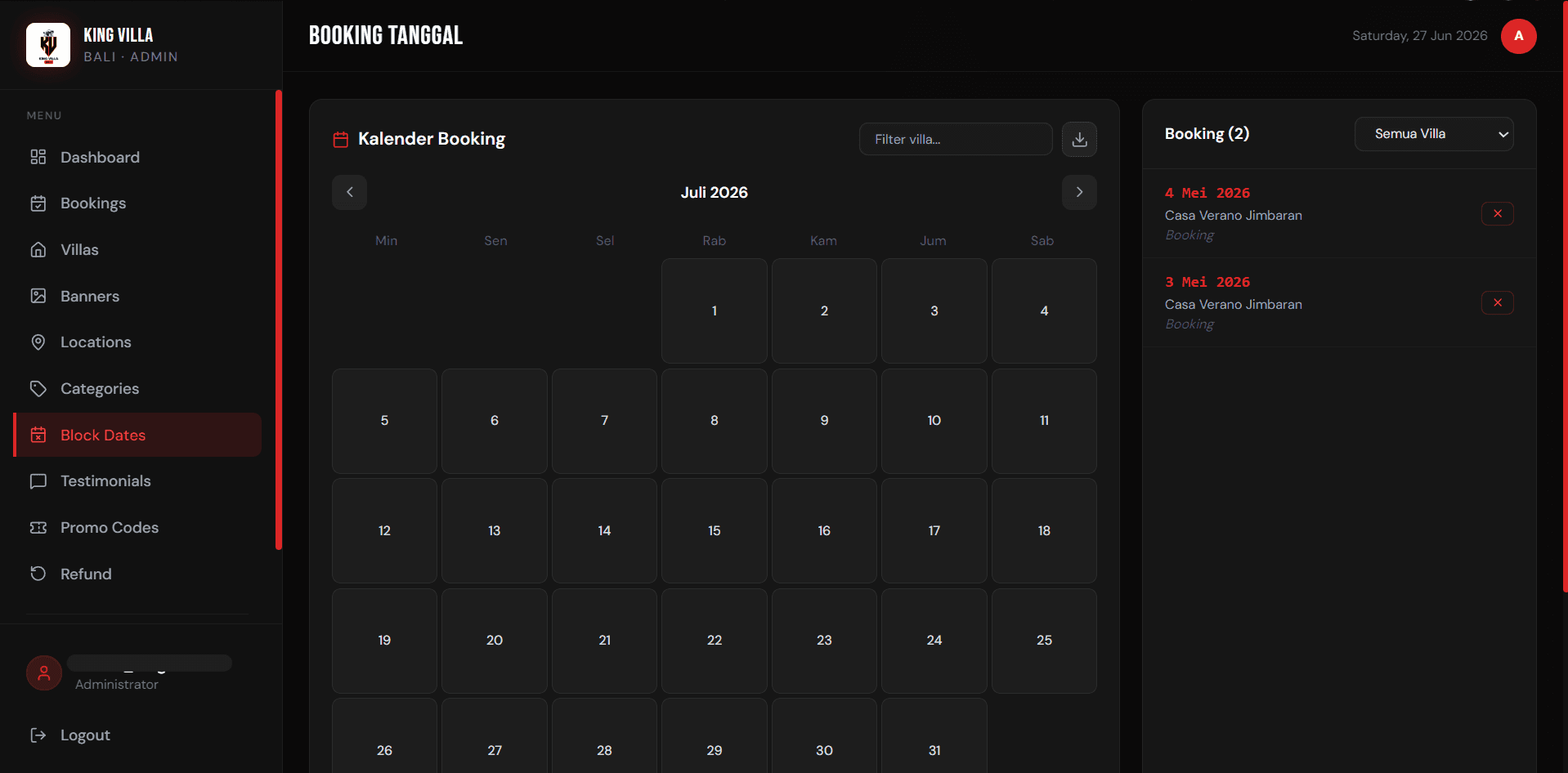Viewport: 1568px width, 773px height.
Task: Click the Dashboard grid icon
Action: point(38,157)
